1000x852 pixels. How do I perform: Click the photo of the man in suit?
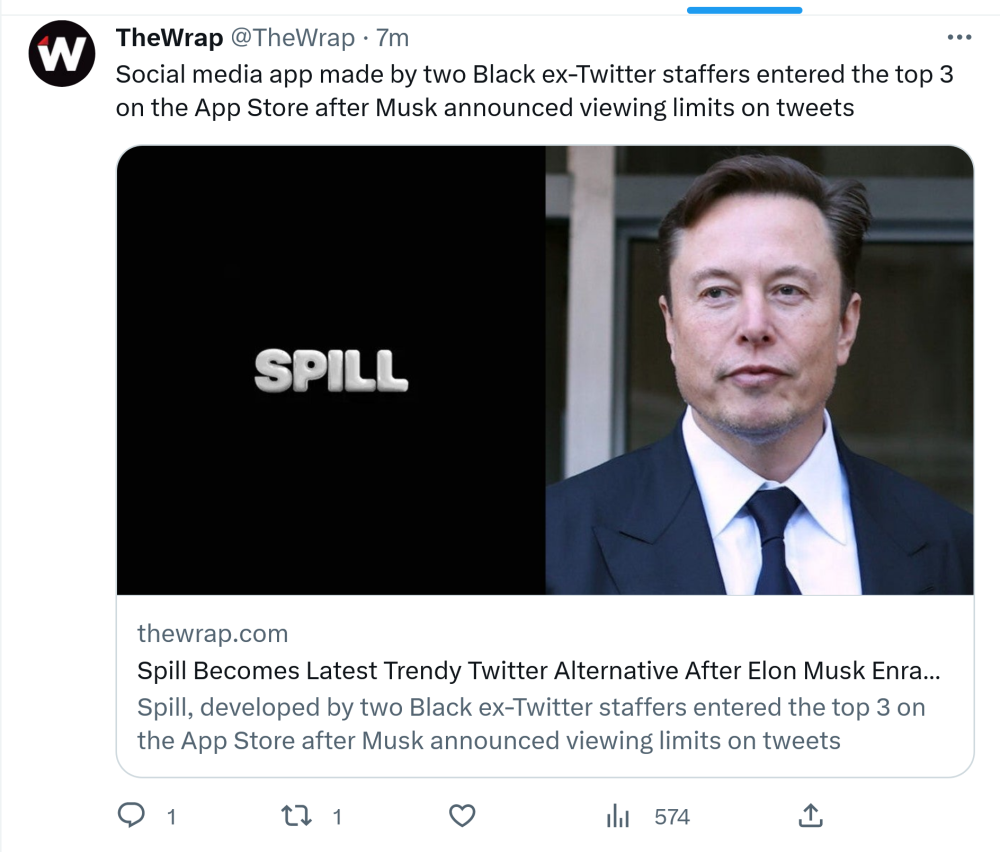[759, 370]
